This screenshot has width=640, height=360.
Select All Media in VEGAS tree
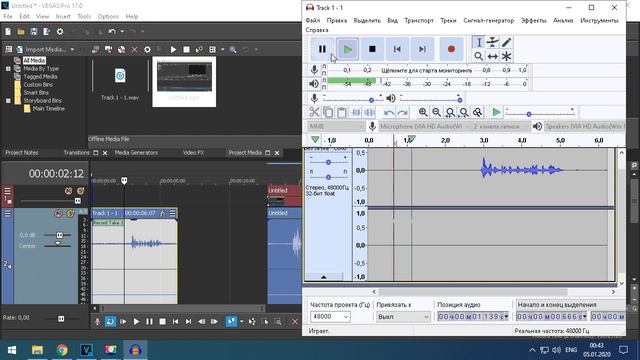point(34,60)
